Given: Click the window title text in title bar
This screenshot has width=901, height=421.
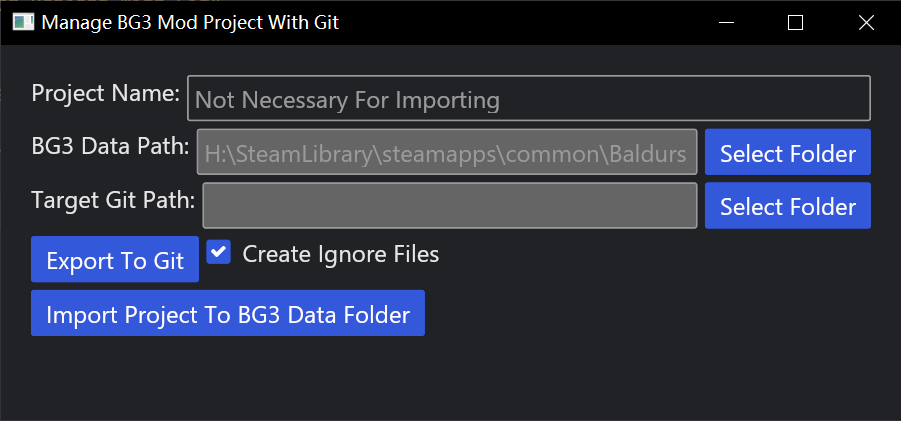Looking at the screenshot, I should 189,22.
